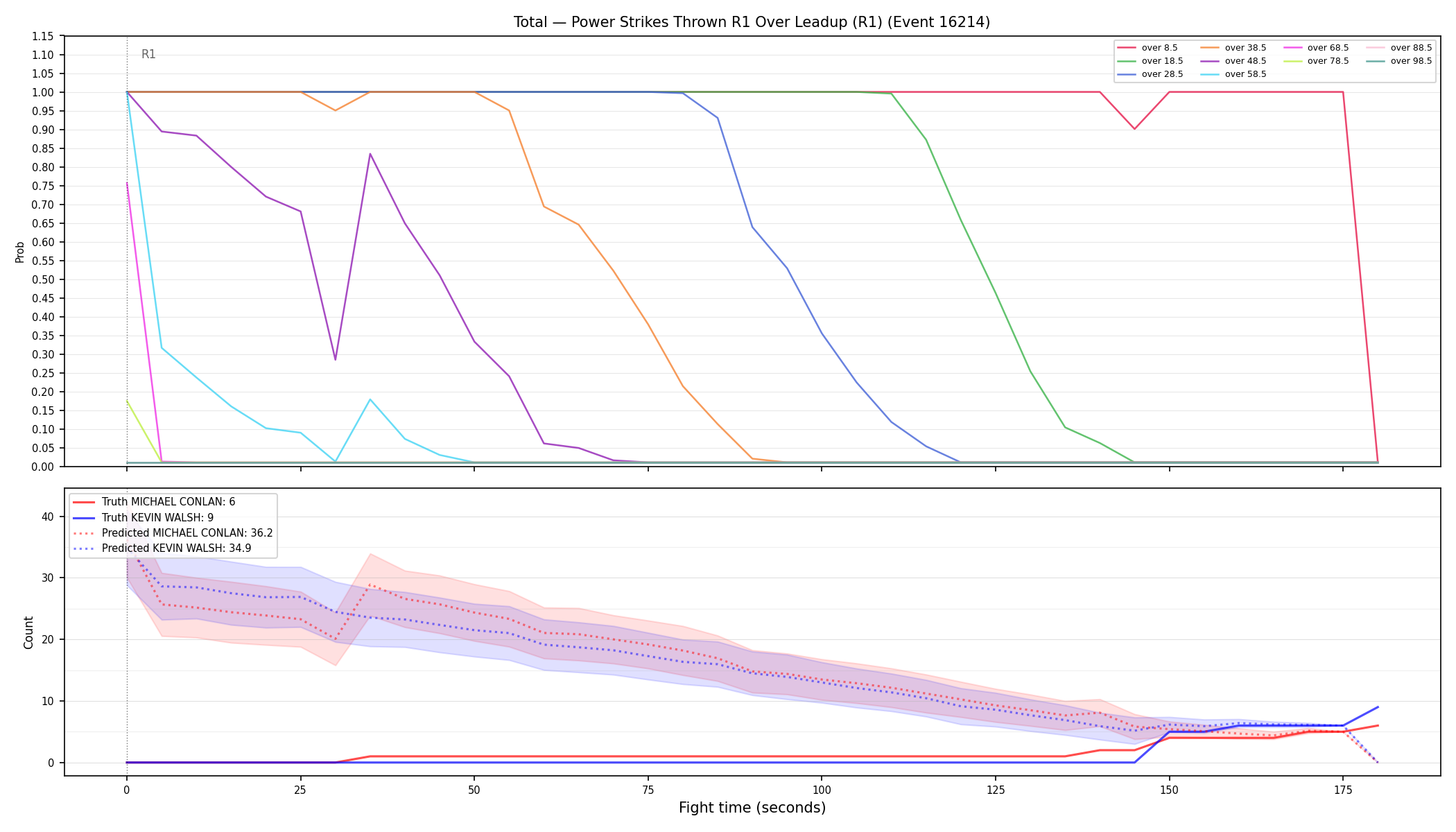Click the x-axis tick label '150'
The width and height of the screenshot is (1456, 832).
pyautogui.click(x=1170, y=789)
